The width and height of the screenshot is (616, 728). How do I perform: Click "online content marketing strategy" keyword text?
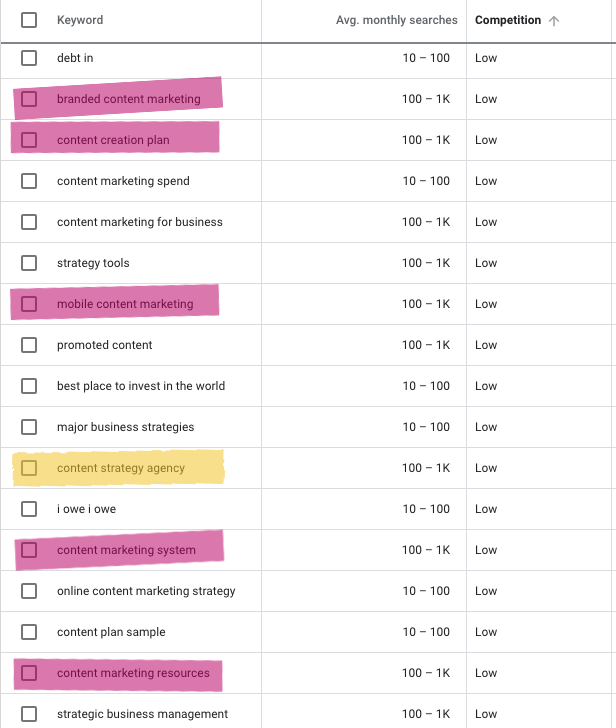click(x=146, y=591)
